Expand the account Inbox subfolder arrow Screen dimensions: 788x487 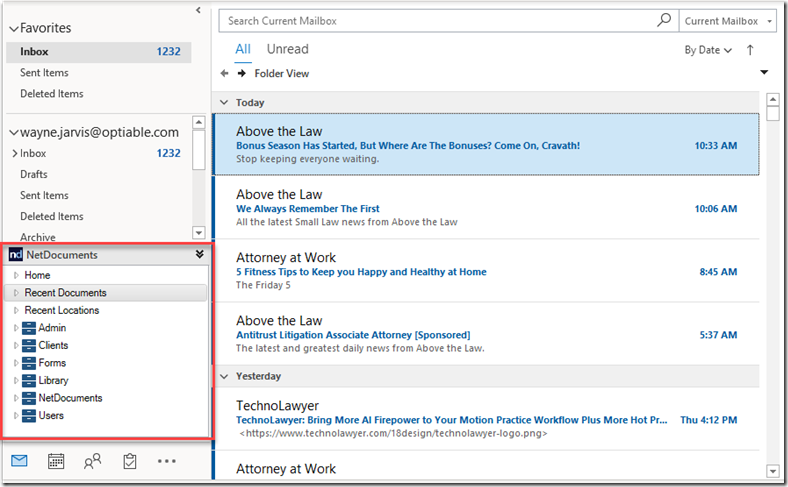(x=15, y=153)
